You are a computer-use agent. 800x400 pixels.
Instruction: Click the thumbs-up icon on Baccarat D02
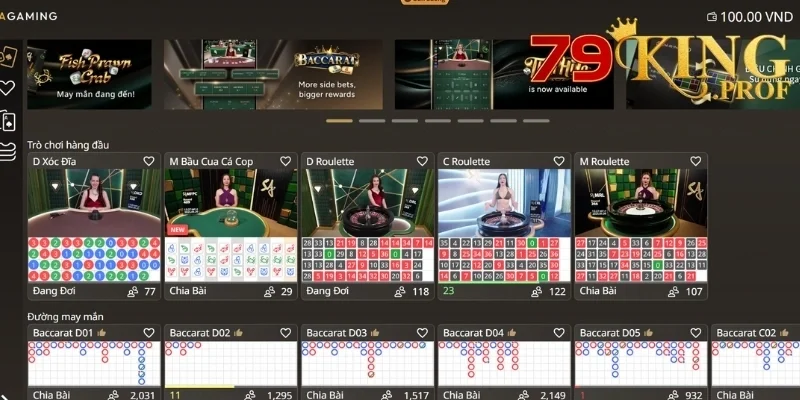pos(238,332)
